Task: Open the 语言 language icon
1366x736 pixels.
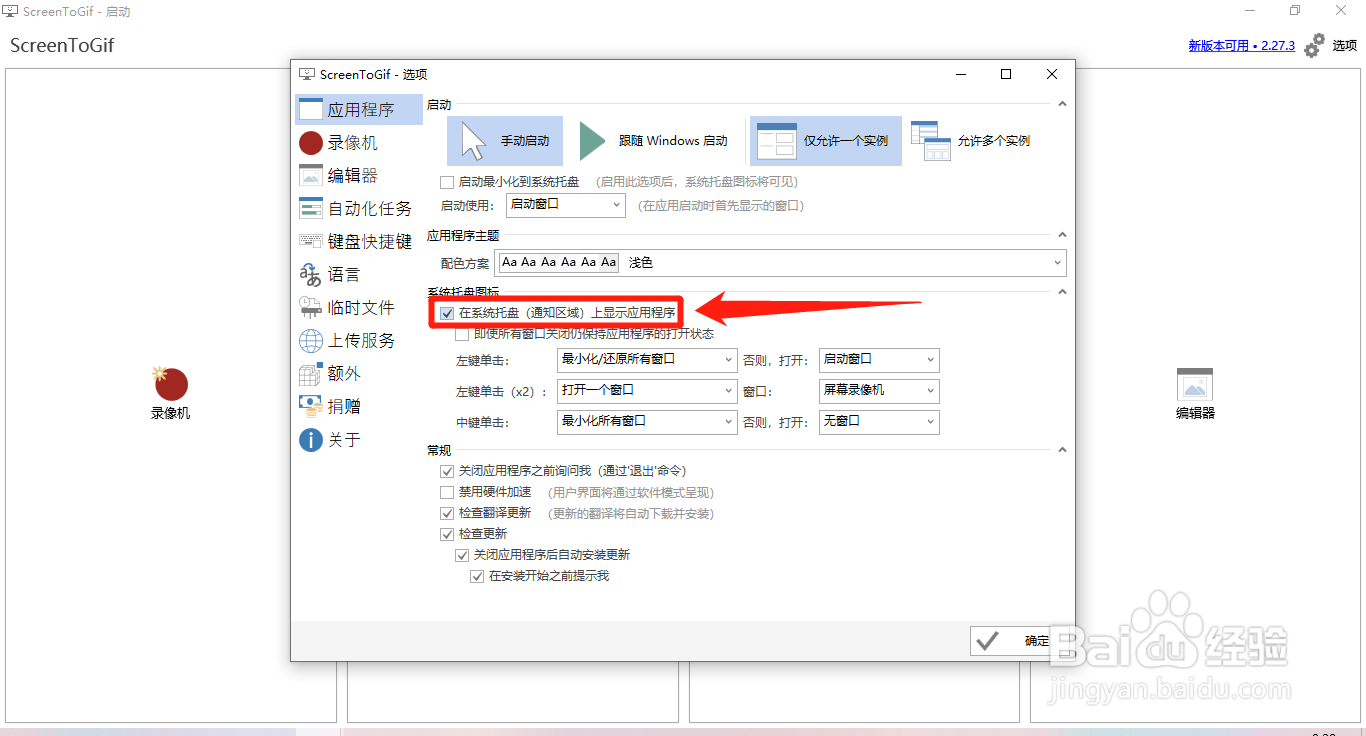Action: coord(311,274)
